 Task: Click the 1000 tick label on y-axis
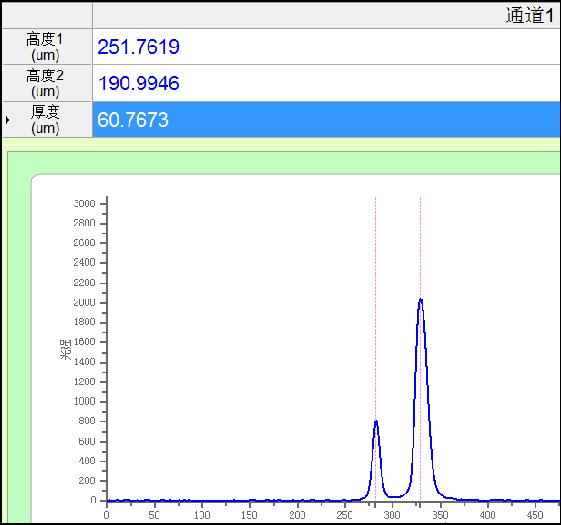click(84, 401)
